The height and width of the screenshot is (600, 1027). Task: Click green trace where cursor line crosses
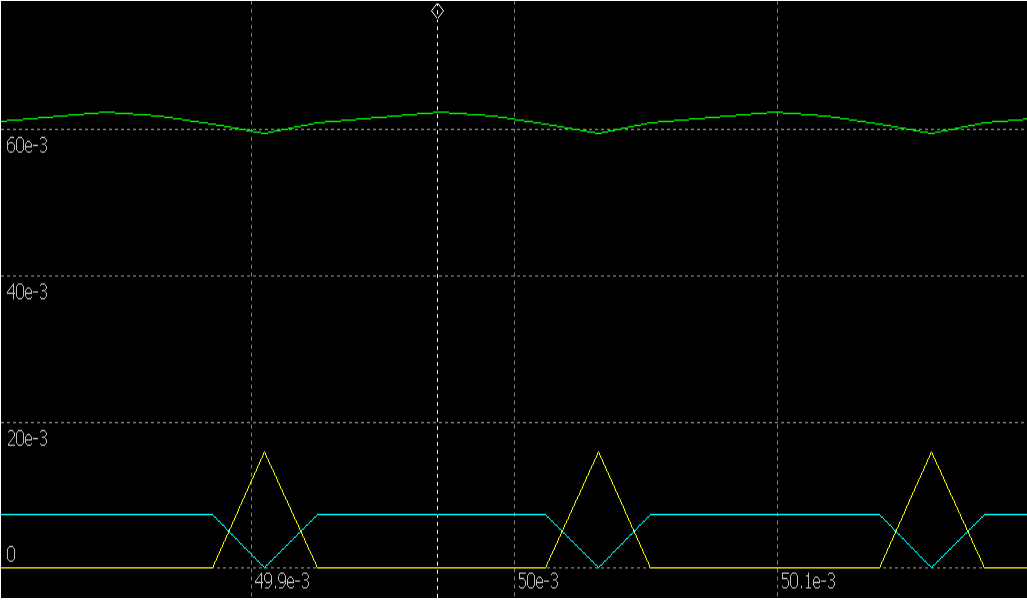point(437,112)
